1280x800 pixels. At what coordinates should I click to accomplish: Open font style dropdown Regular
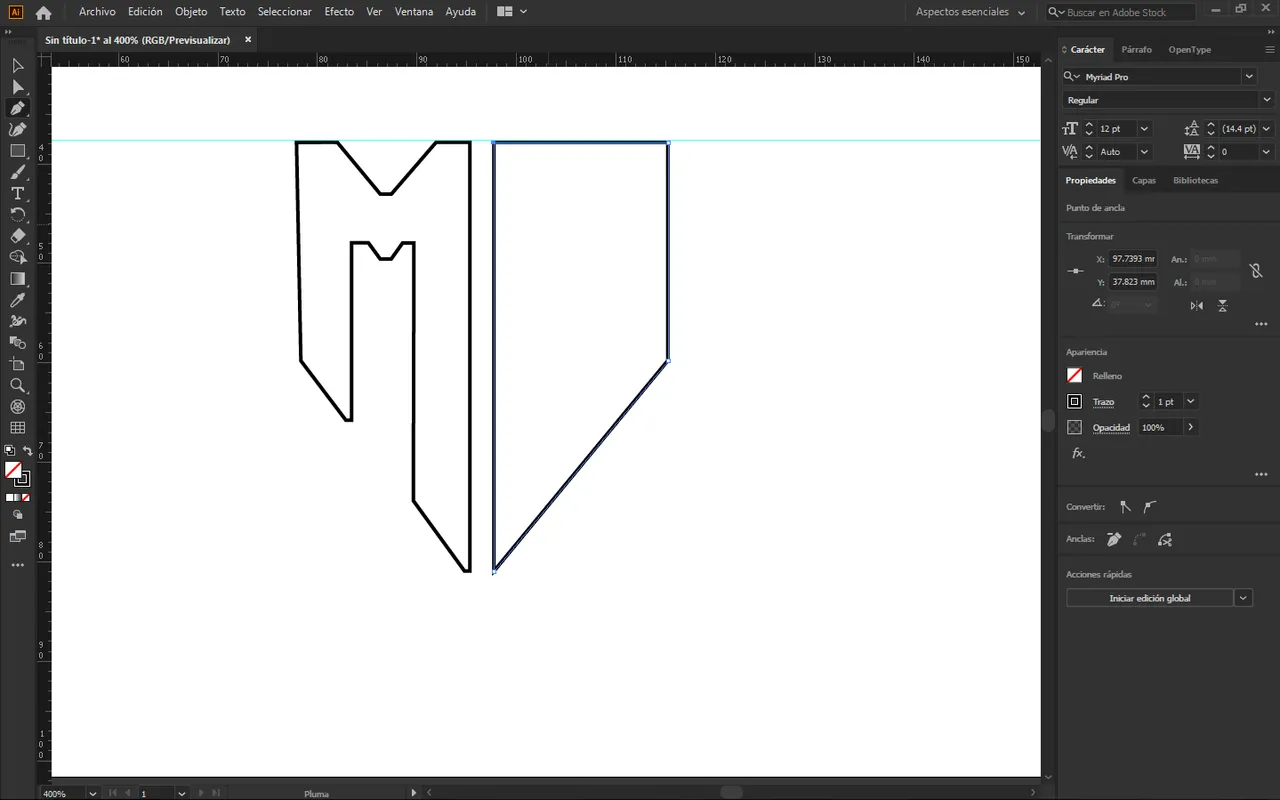pos(1266,100)
